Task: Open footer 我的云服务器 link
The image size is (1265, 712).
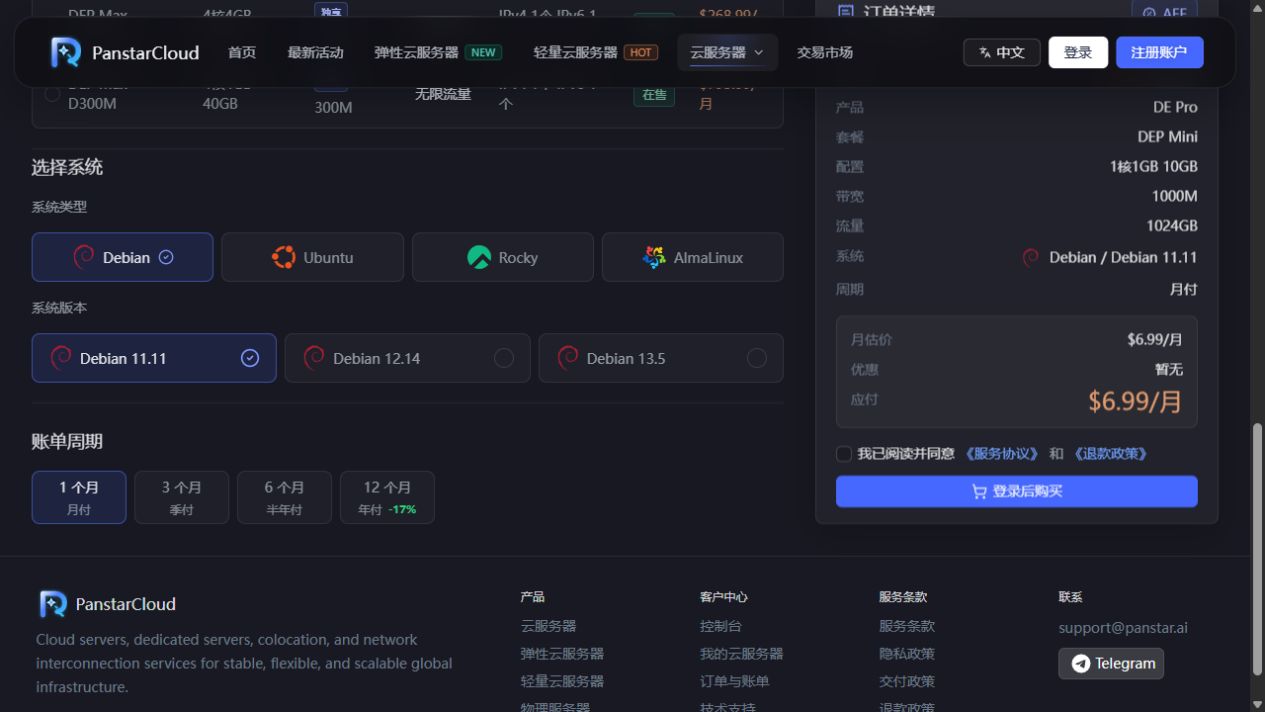Action: [742, 654]
